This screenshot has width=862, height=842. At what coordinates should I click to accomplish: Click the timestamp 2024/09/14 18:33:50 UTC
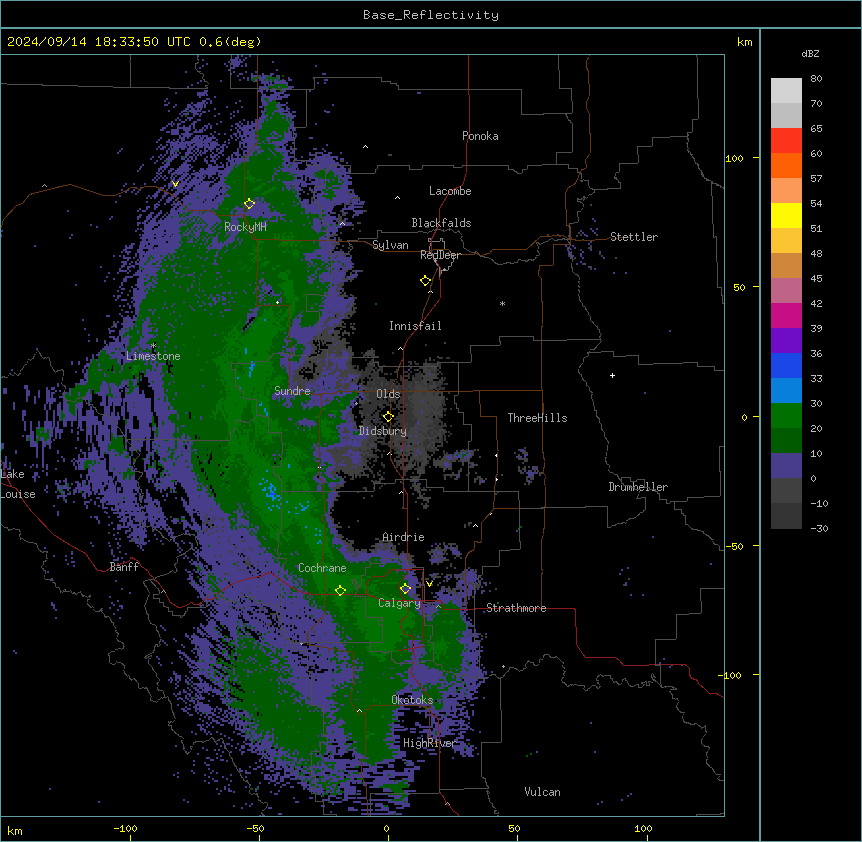tap(99, 42)
